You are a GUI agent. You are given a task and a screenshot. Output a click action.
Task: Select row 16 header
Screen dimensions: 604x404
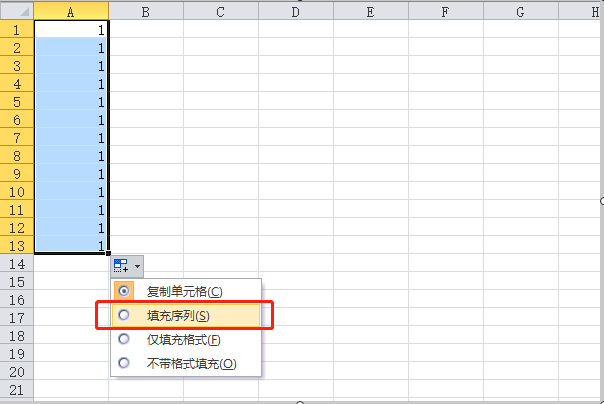[17, 299]
